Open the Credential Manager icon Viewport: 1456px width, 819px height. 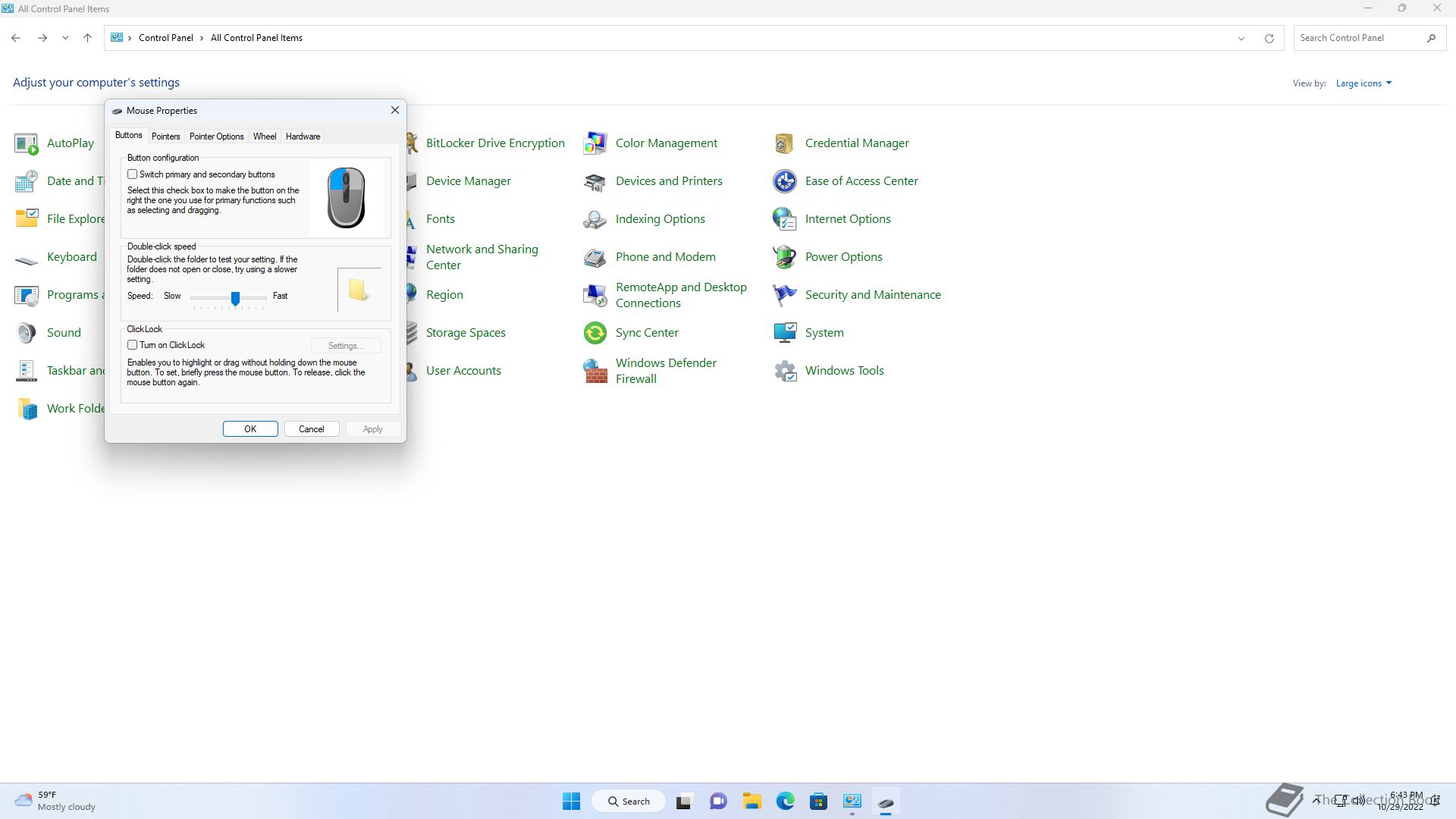click(x=785, y=143)
